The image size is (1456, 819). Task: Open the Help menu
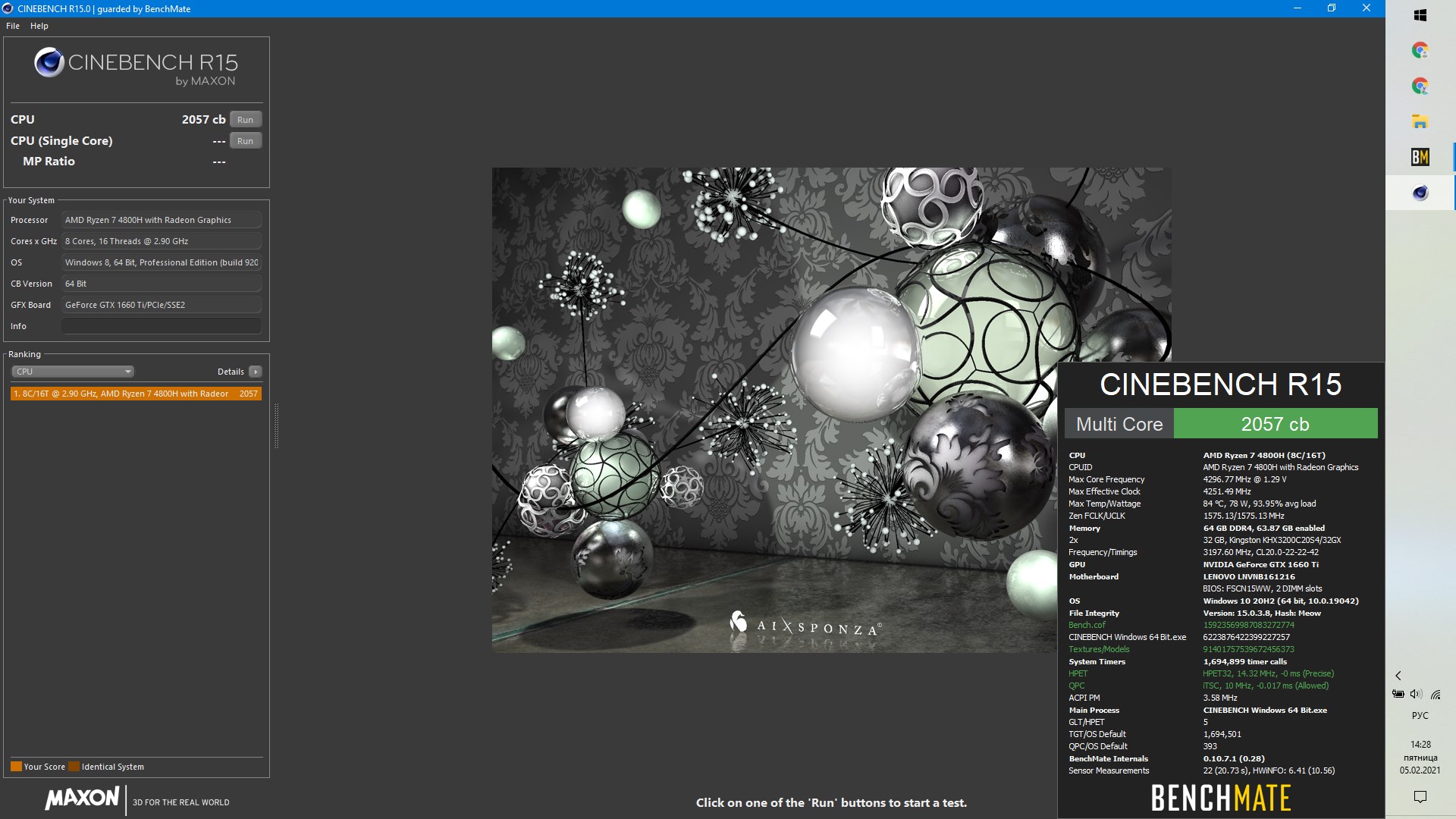pyautogui.click(x=39, y=26)
